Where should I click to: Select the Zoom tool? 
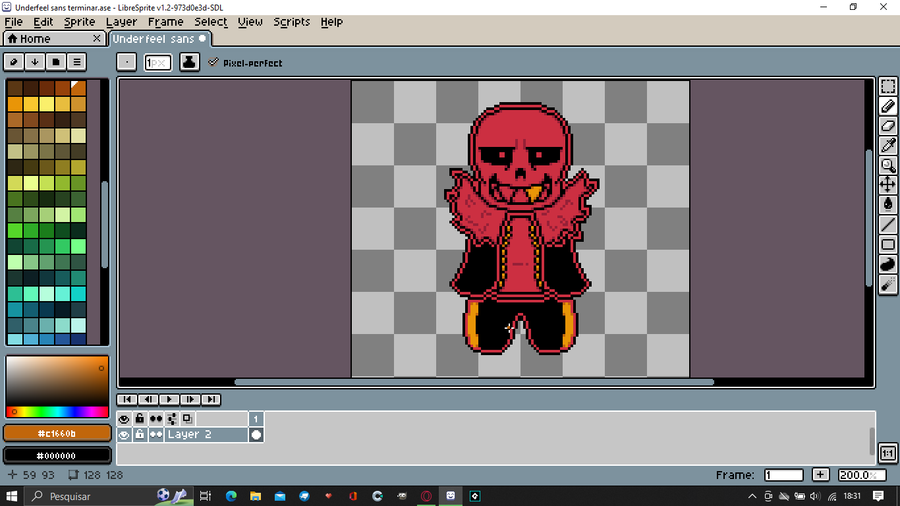click(888, 166)
